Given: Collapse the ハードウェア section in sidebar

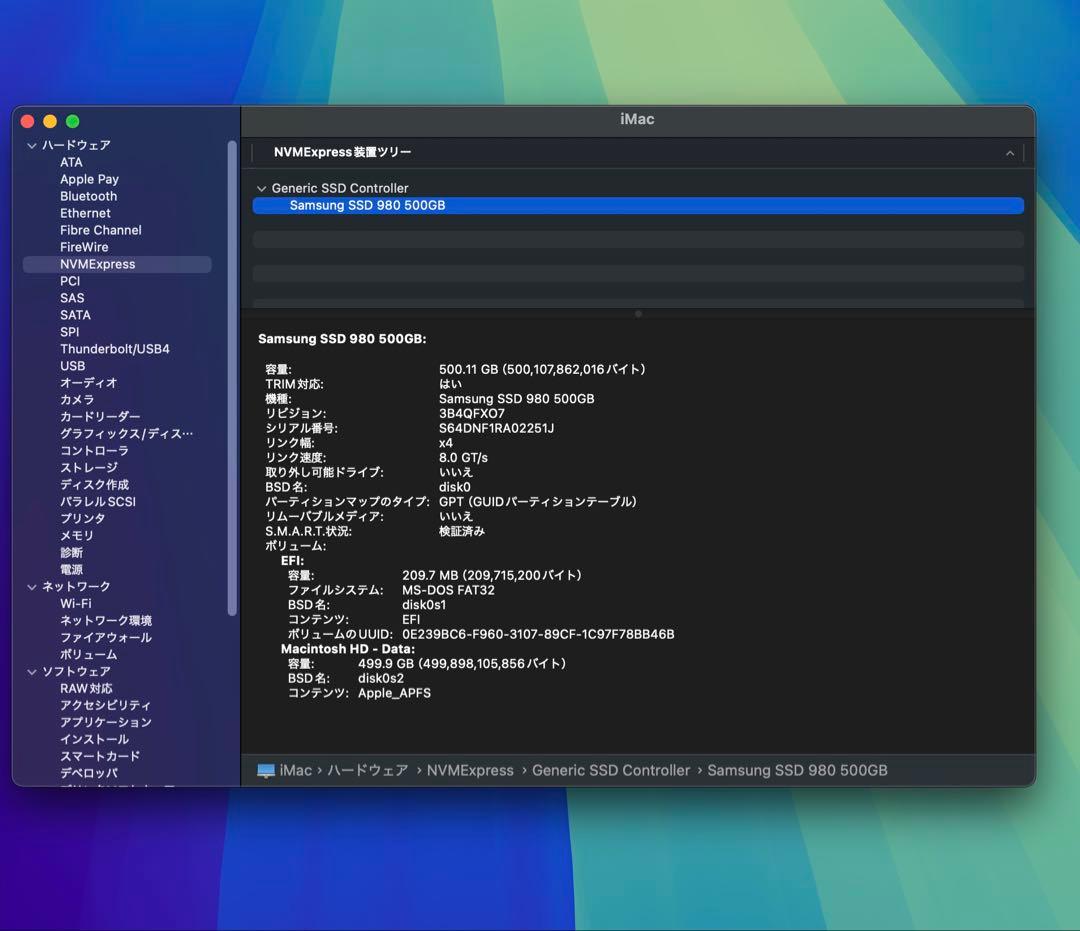Looking at the screenshot, I should coord(31,146).
